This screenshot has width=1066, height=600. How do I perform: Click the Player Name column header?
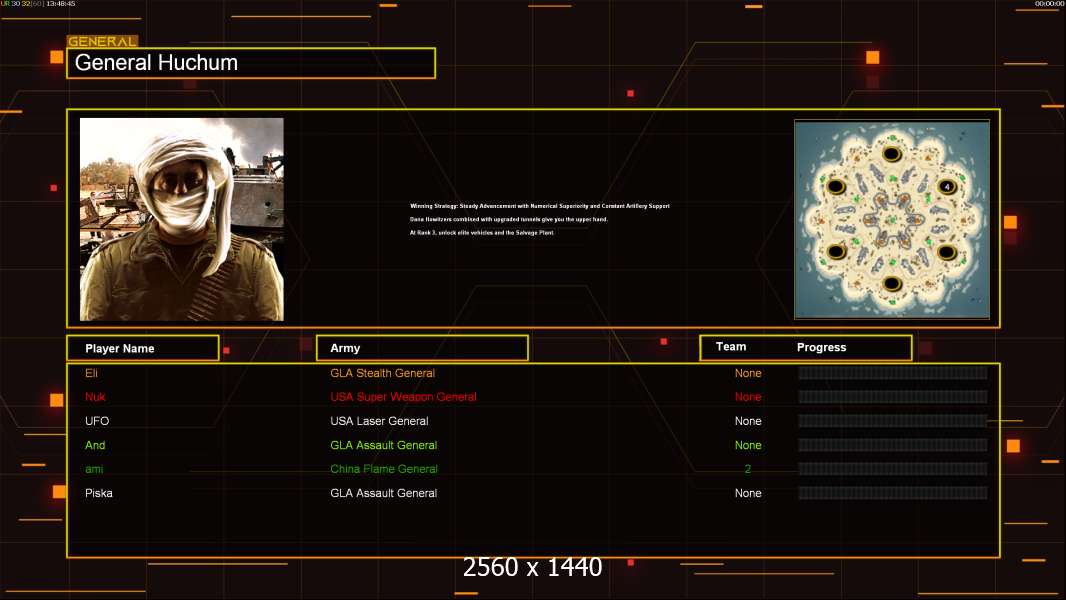coord(143,348)
